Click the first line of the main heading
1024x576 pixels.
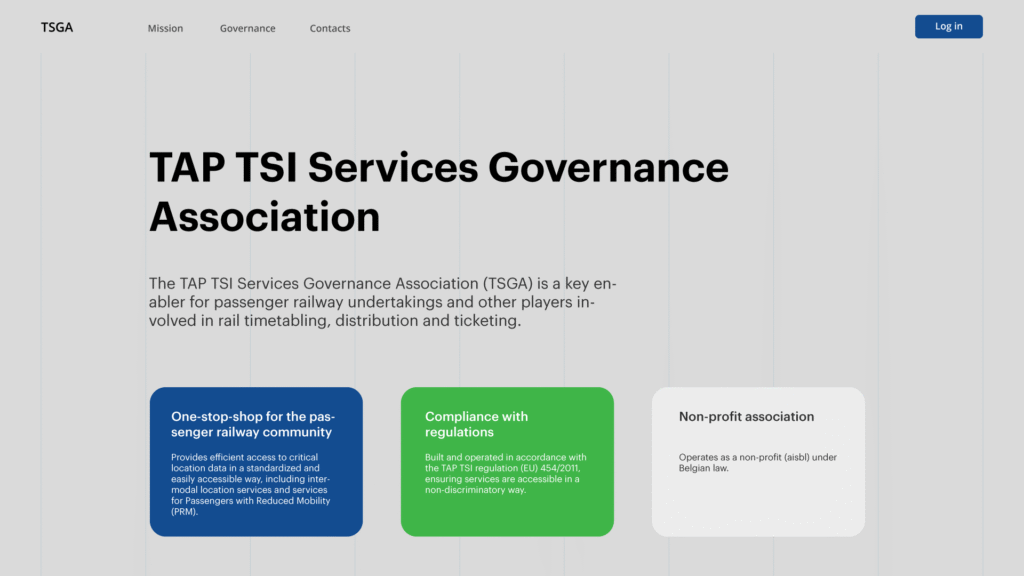pos(438,167)
